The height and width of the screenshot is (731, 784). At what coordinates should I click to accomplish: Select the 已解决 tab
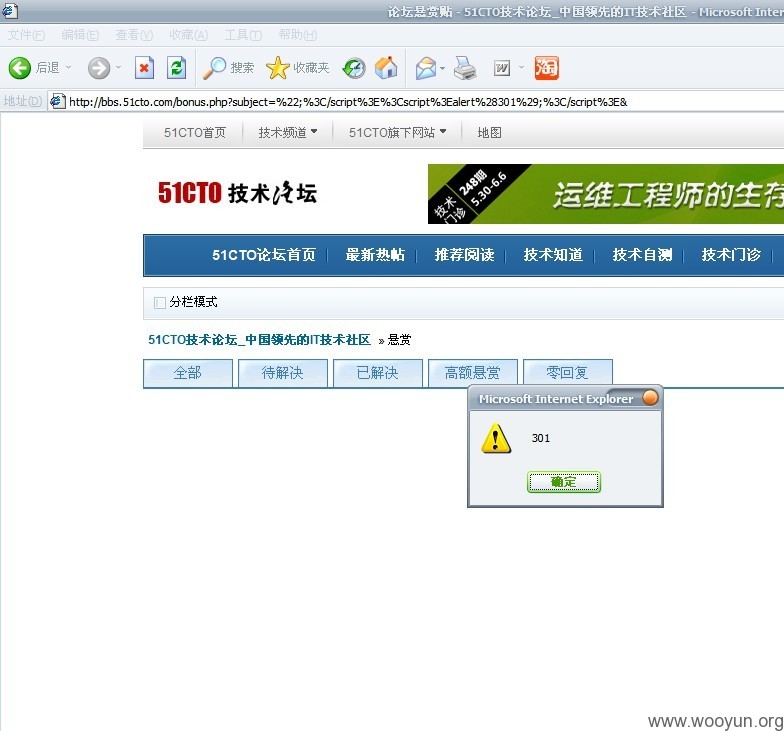pos(378,373)
